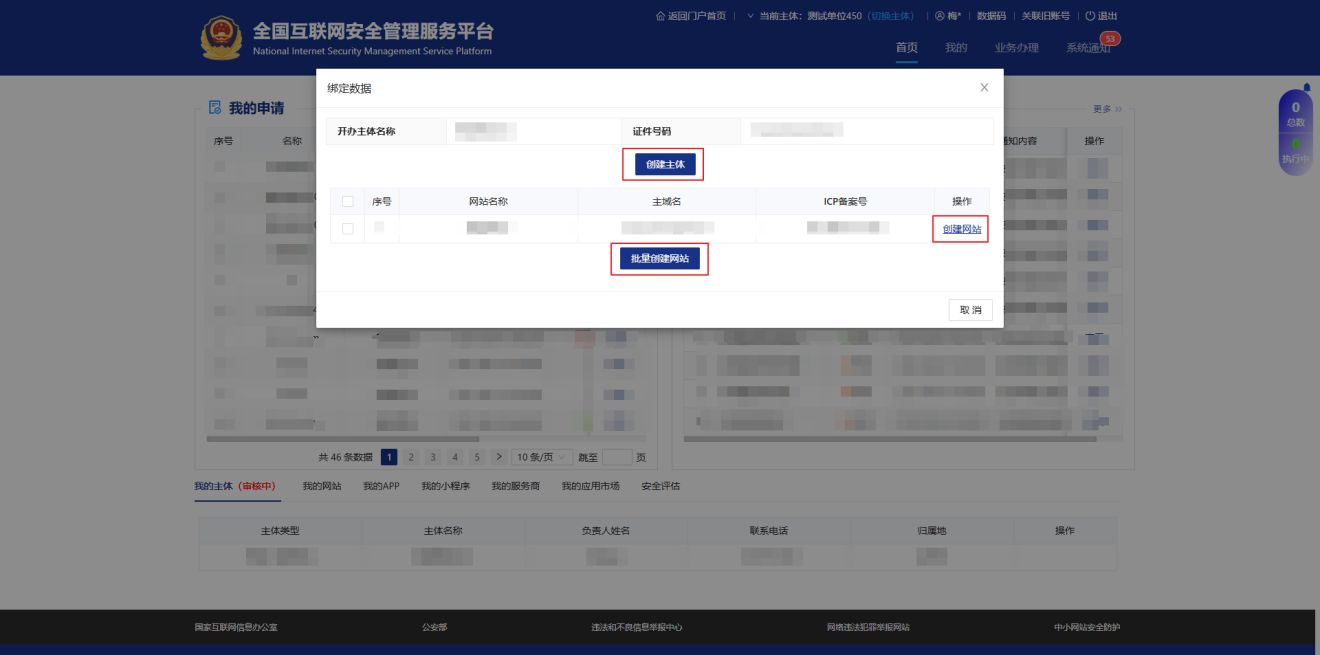Click the national emblem platform logo
The height and width of the screenshot is (655, 1320).
point(220,38)
